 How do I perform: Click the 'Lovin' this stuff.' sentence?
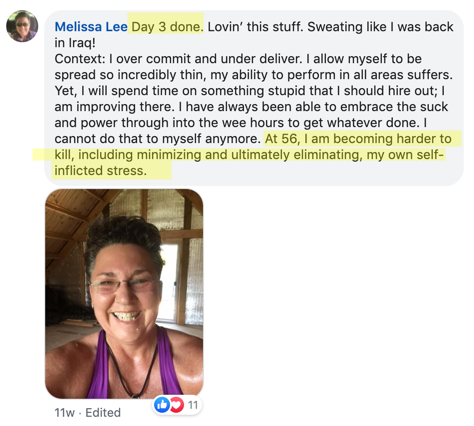pyautogui.click(x=256, y=27)
